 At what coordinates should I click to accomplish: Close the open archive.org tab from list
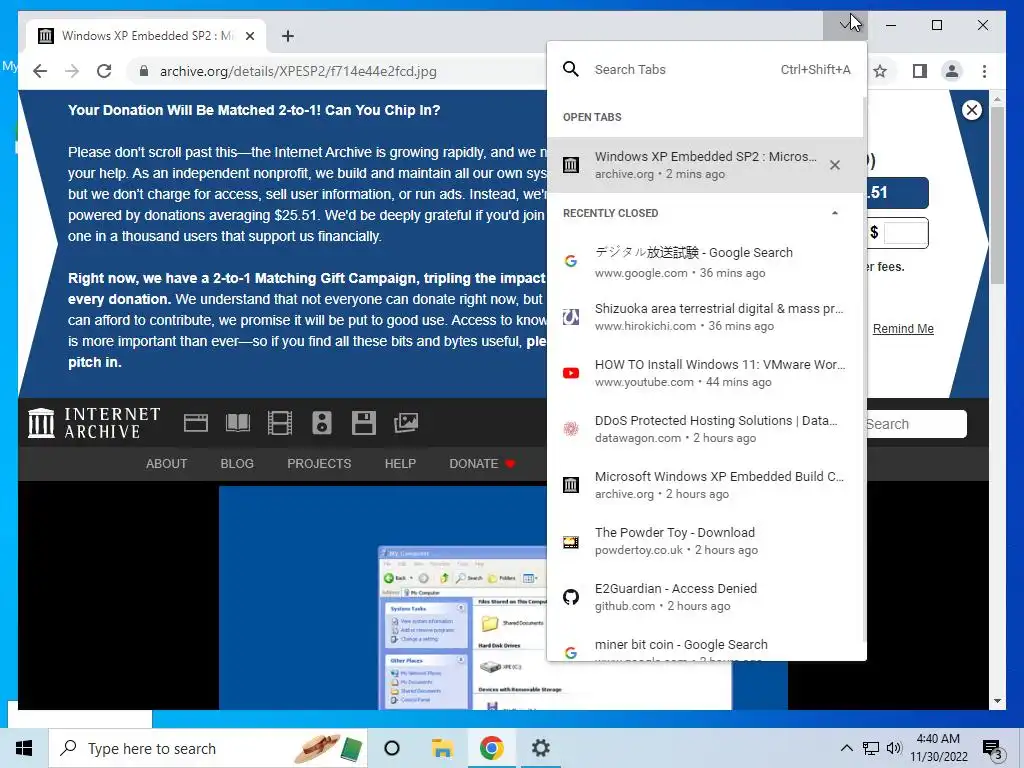(835, 165)
